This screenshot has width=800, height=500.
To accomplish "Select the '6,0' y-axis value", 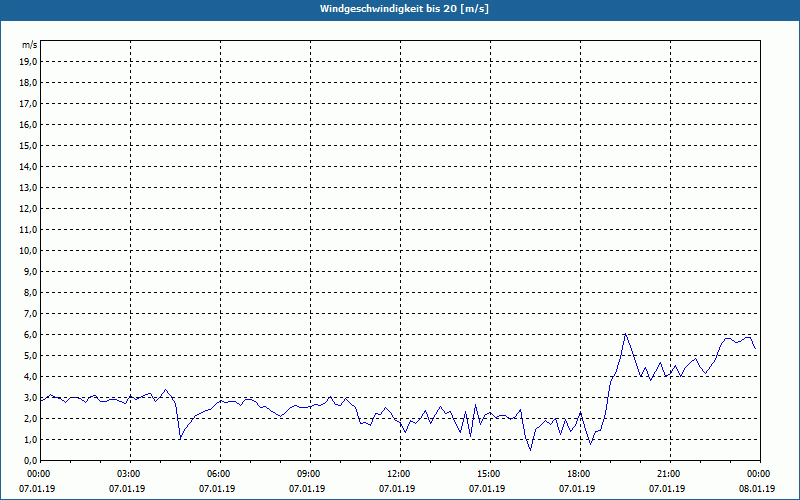I will [x=31, y=335].
